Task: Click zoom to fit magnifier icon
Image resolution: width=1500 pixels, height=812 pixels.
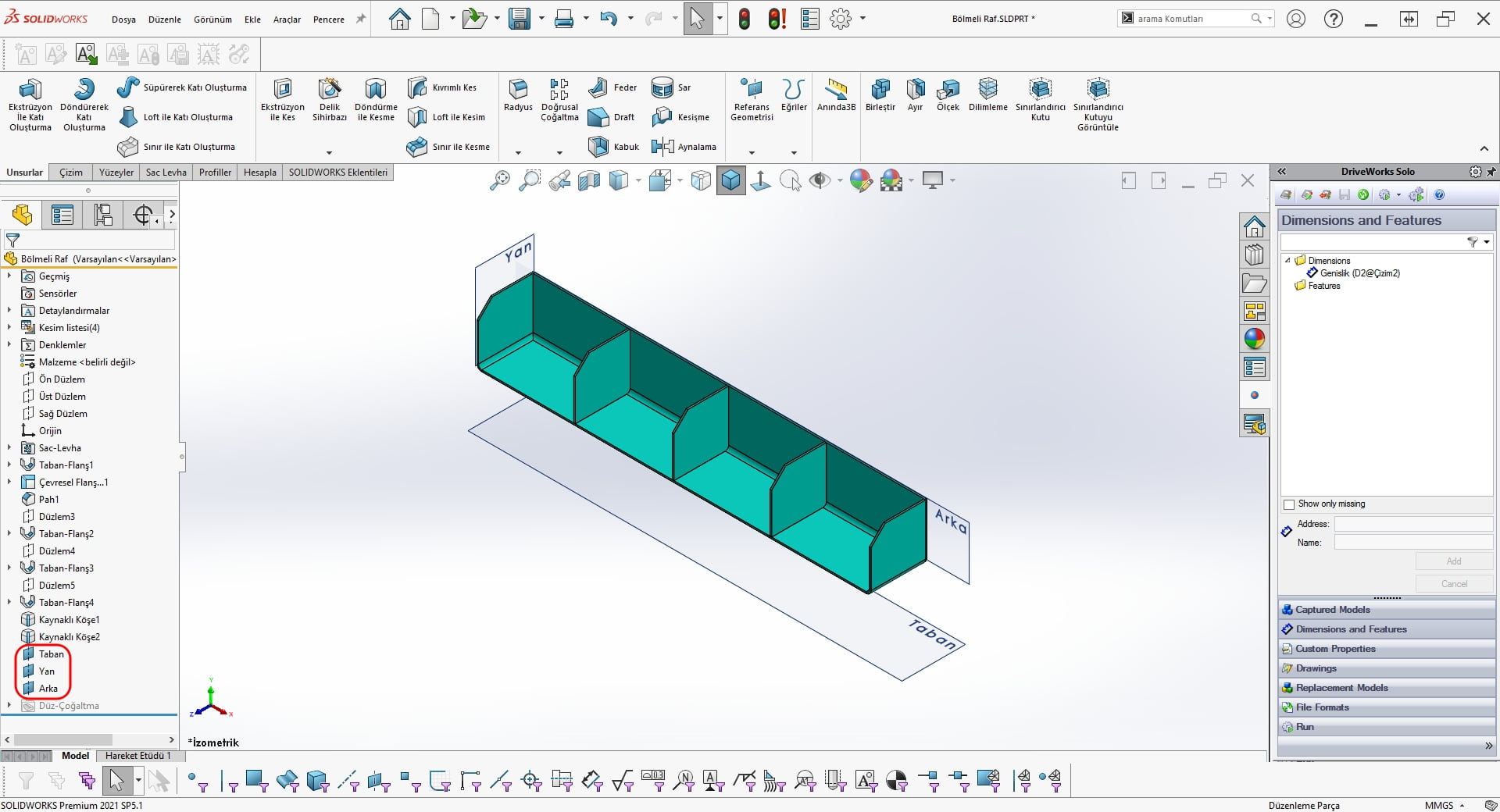Action: click(500, 181)
